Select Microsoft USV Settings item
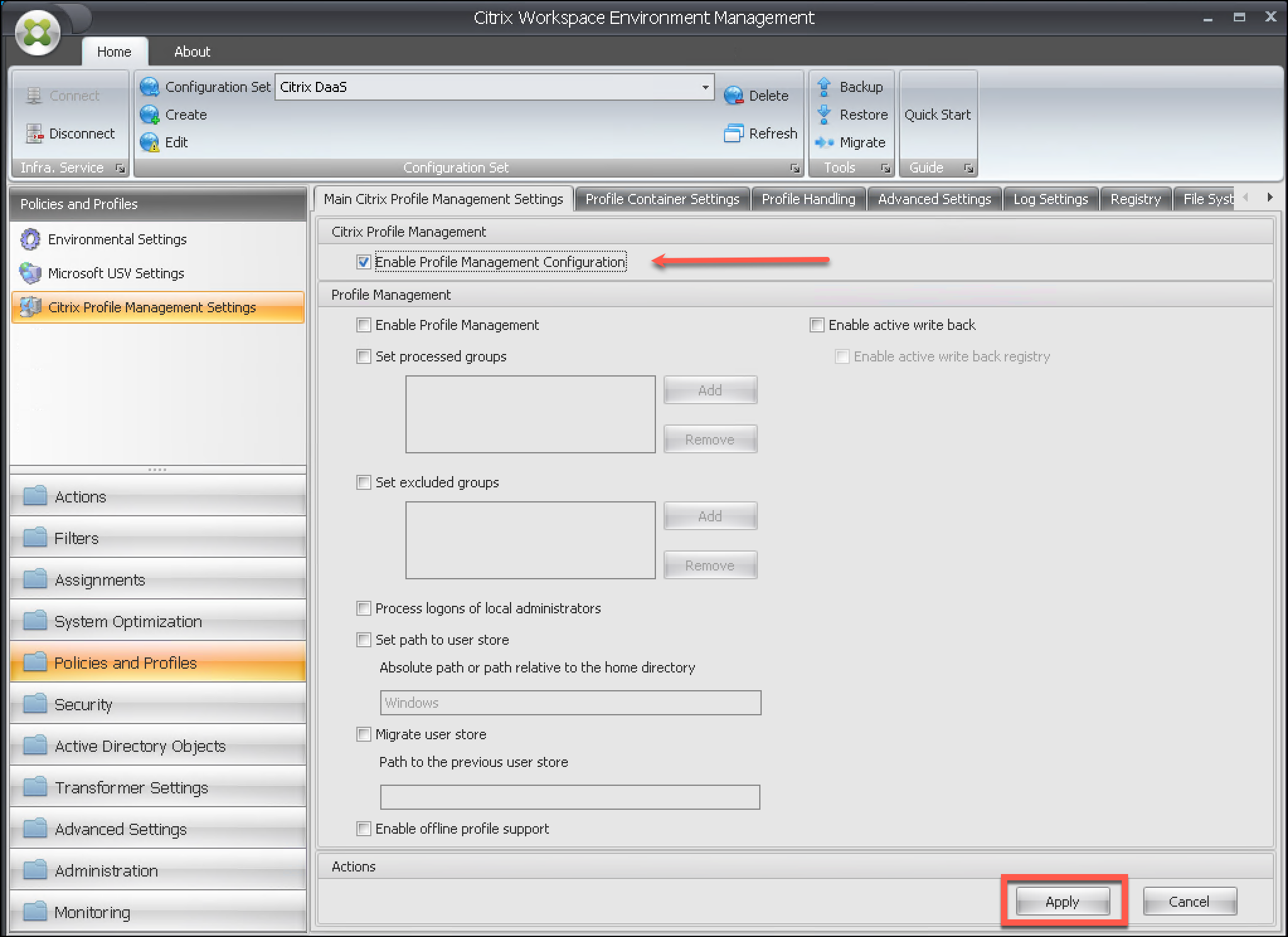Image resolution: width=1288 pixels, height=937 pixels. click(116, 273)
